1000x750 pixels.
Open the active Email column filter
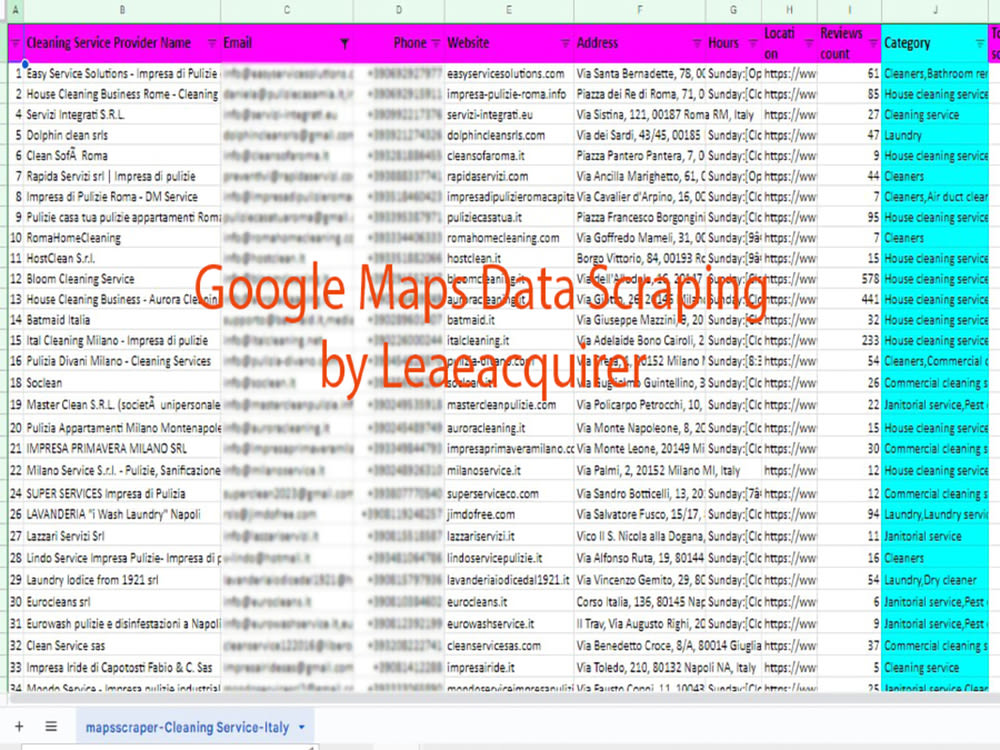click(344, 43)
